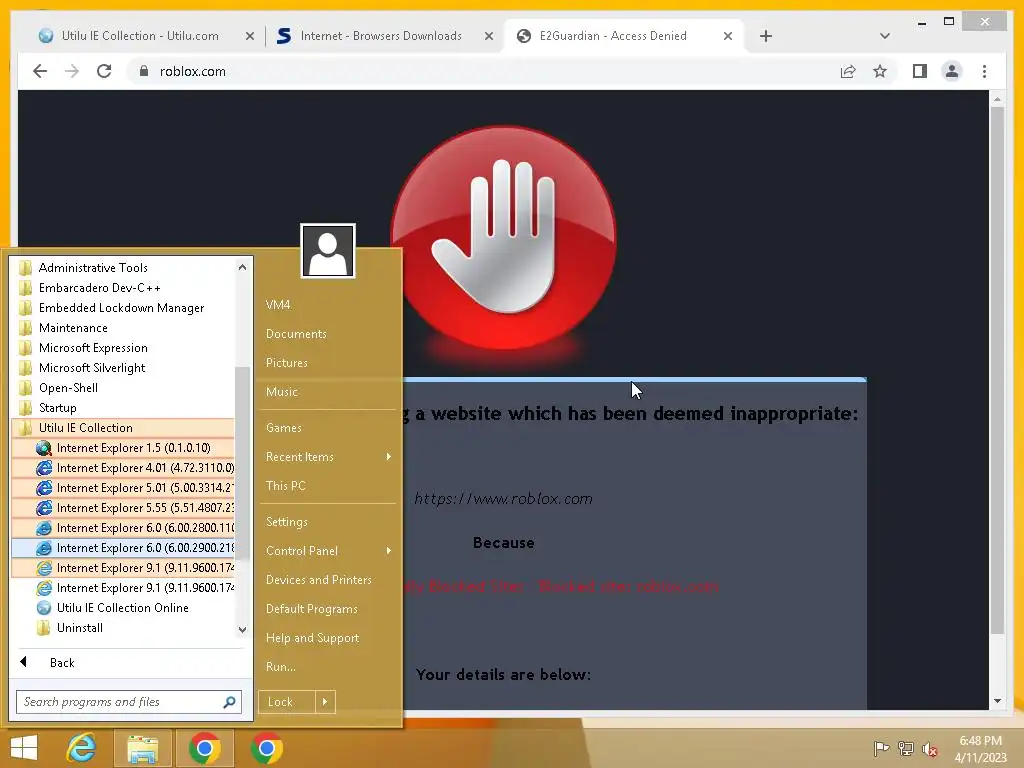Reload the roblox.com page
Screen dimensions: 1024x768
(x=104, y=71)
